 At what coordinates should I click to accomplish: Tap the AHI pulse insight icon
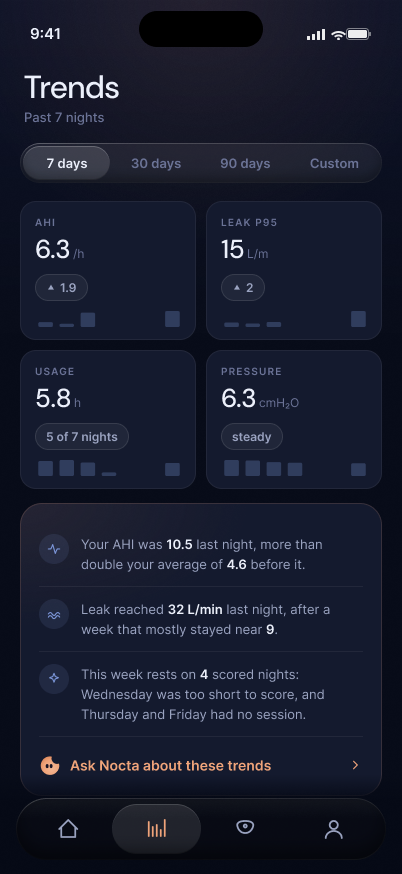point(54,549)
